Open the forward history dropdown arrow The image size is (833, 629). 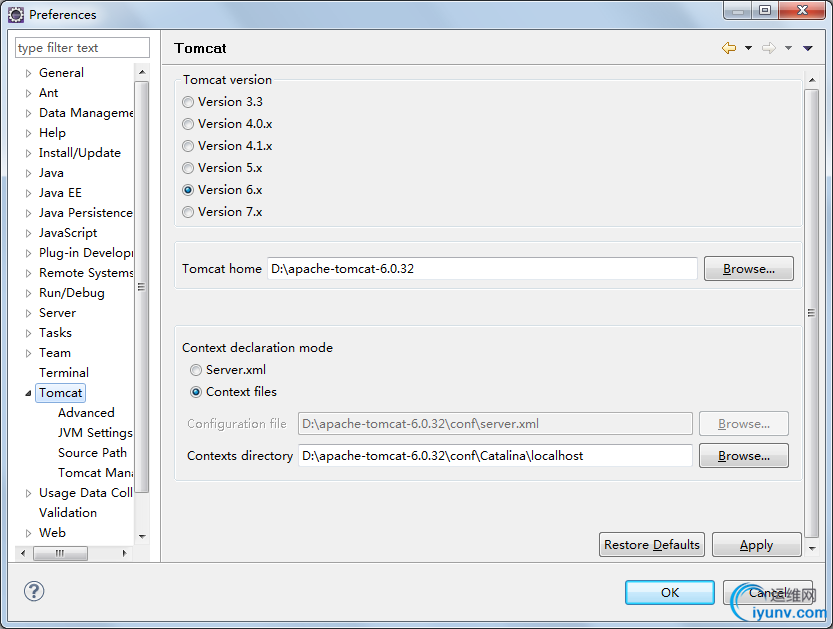pyautogui.click(x=788, y=48)
